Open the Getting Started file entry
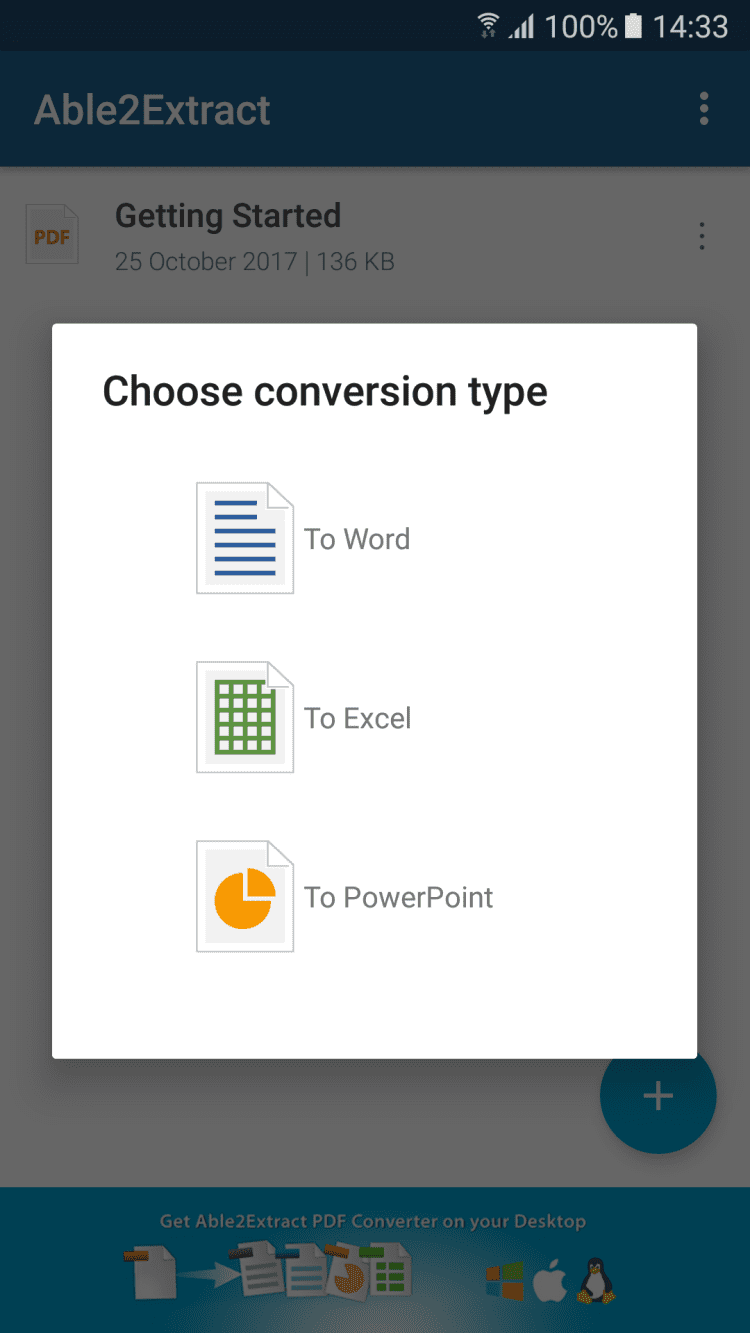750x1333 pixels. pos(228,216)
